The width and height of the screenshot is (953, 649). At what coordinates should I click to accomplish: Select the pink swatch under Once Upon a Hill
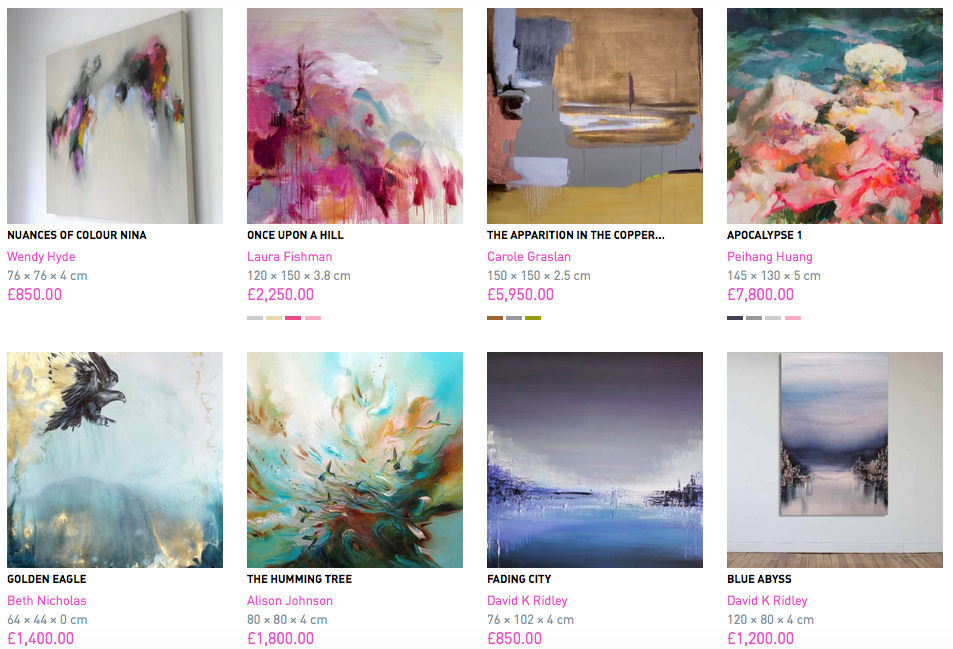294,318
